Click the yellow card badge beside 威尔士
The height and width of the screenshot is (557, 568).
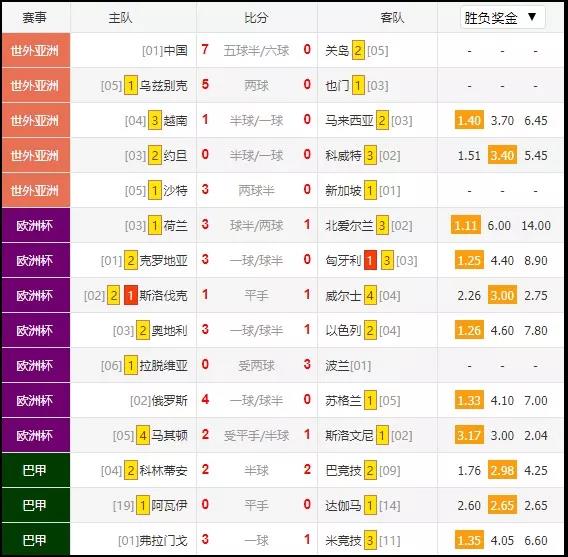click(x=370, y=296)
